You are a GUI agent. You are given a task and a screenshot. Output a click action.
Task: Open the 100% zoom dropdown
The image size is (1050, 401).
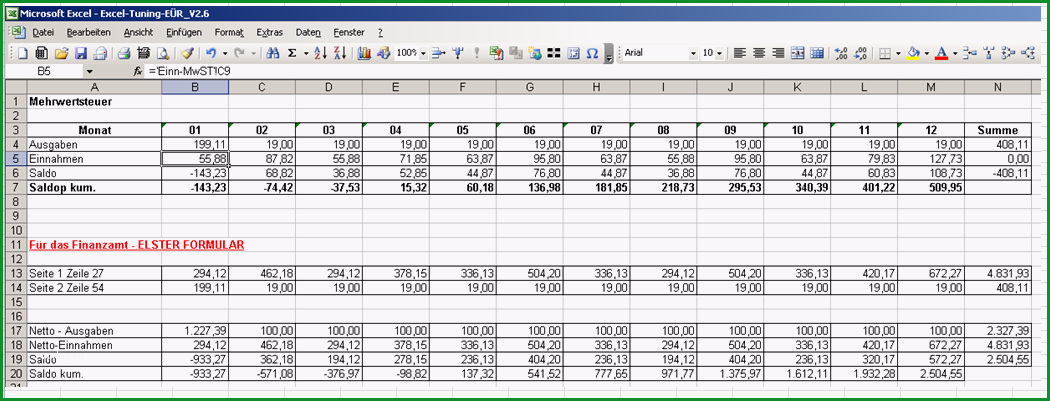pyautogui.click(x=423, y=54)
